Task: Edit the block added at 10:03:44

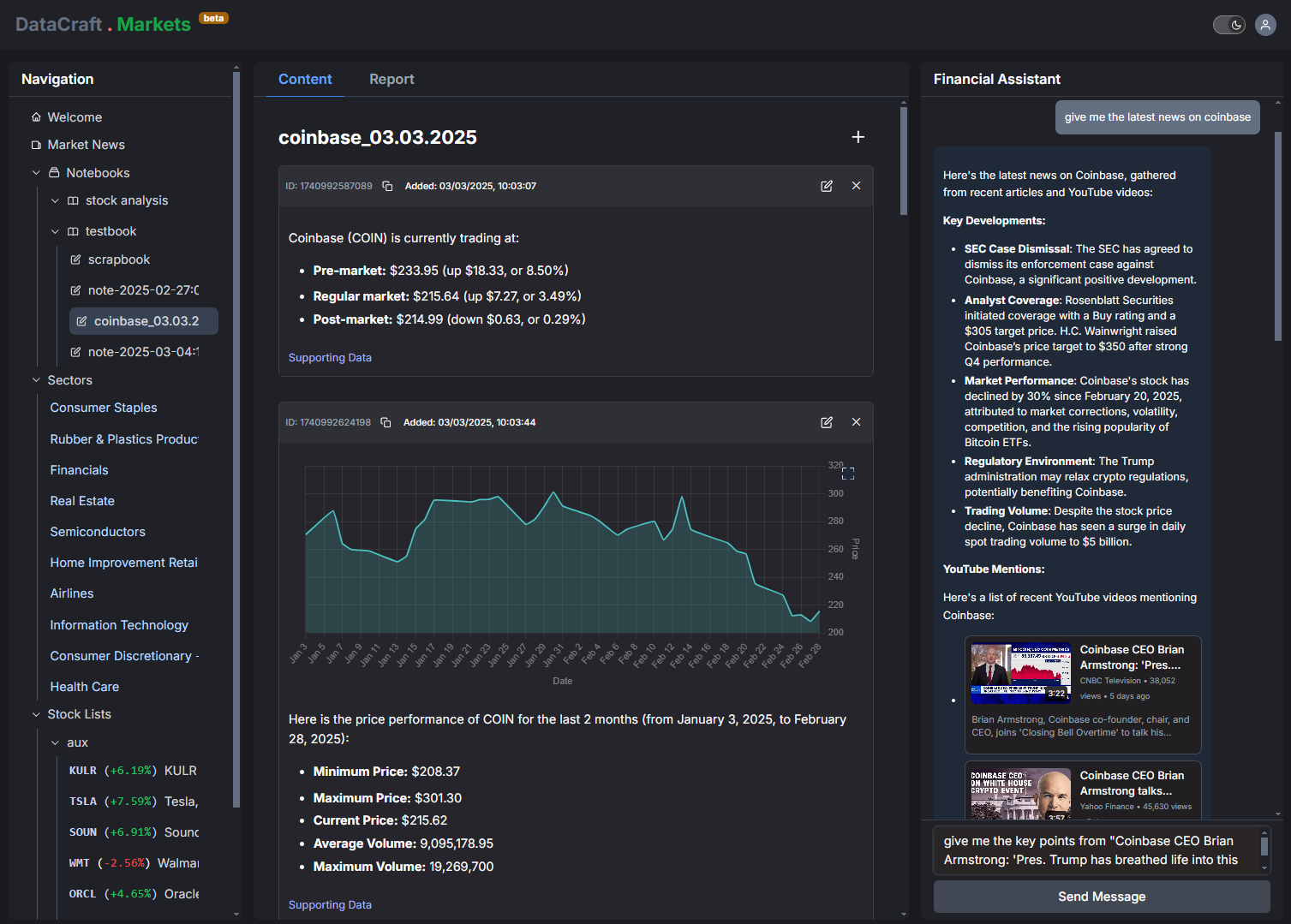Action: click(x=827, y=422)
